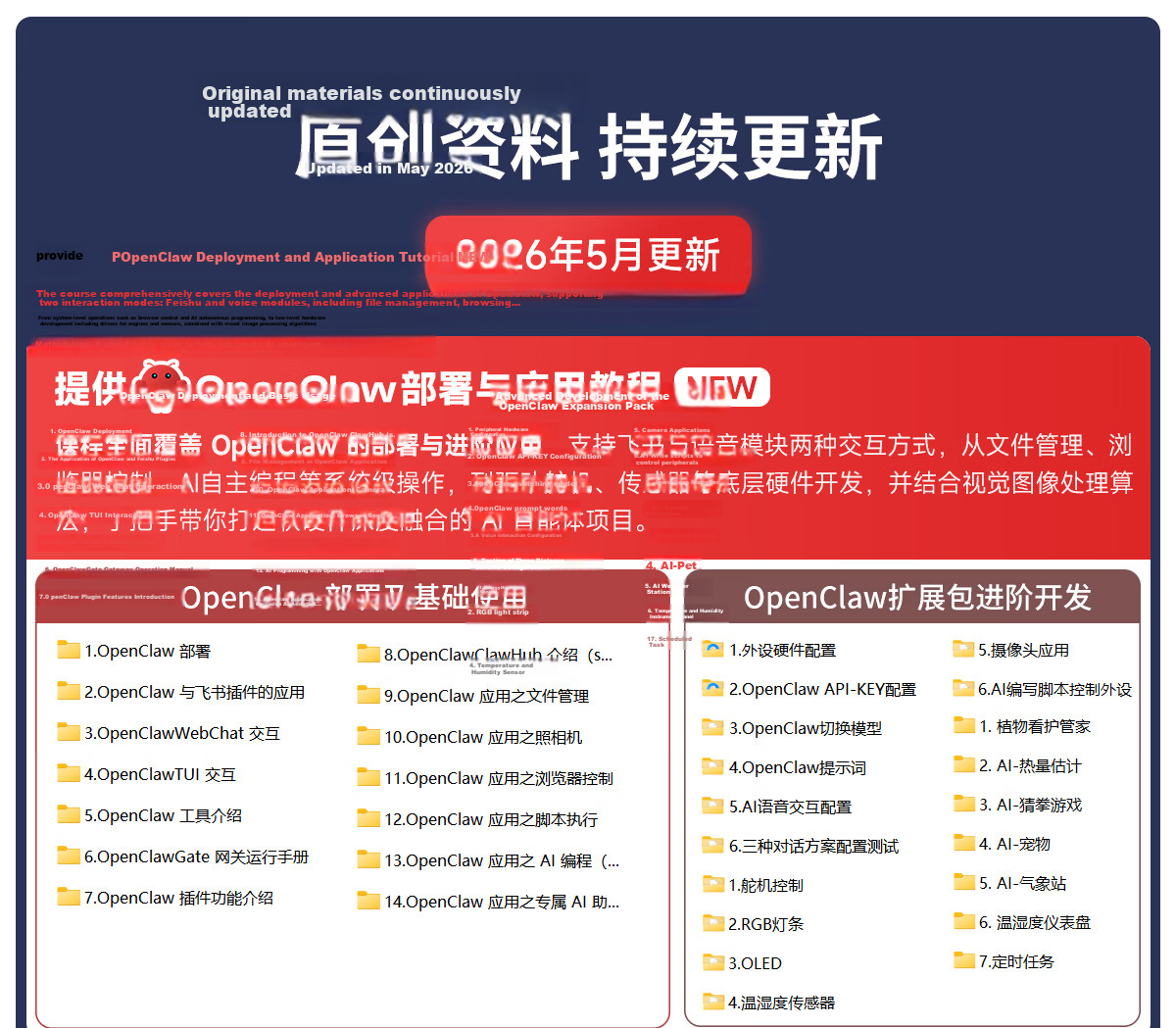1176x1028 pixels.
Task: Click the 4.OpenClaw提示词 label
Action: click(x=798, y=767)
